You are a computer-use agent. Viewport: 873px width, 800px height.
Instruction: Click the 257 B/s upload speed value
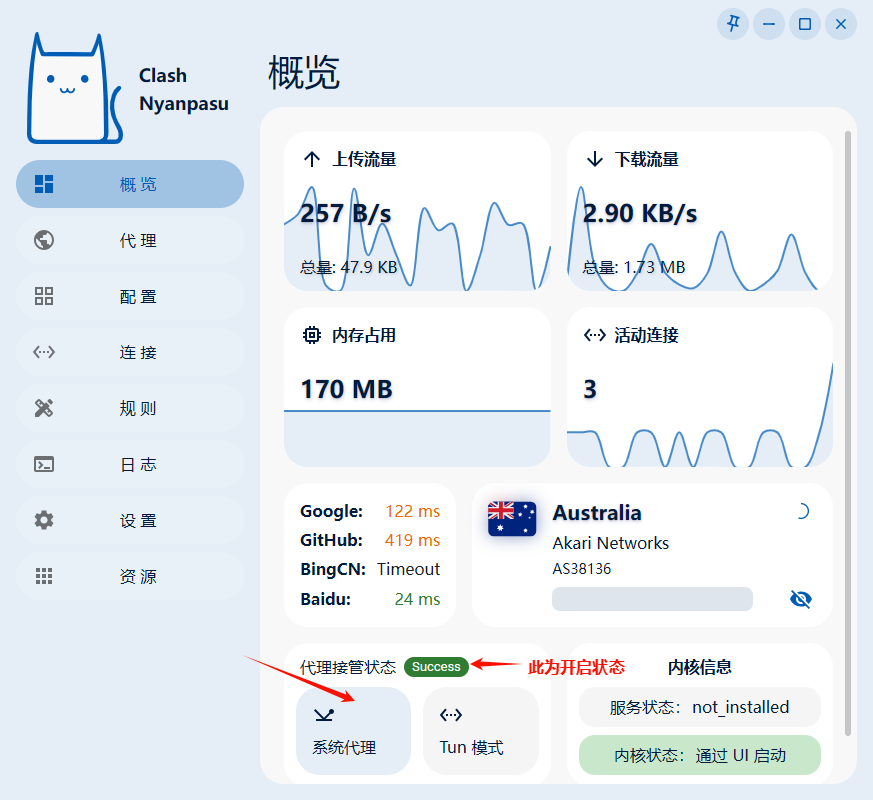tap(346, 213)
